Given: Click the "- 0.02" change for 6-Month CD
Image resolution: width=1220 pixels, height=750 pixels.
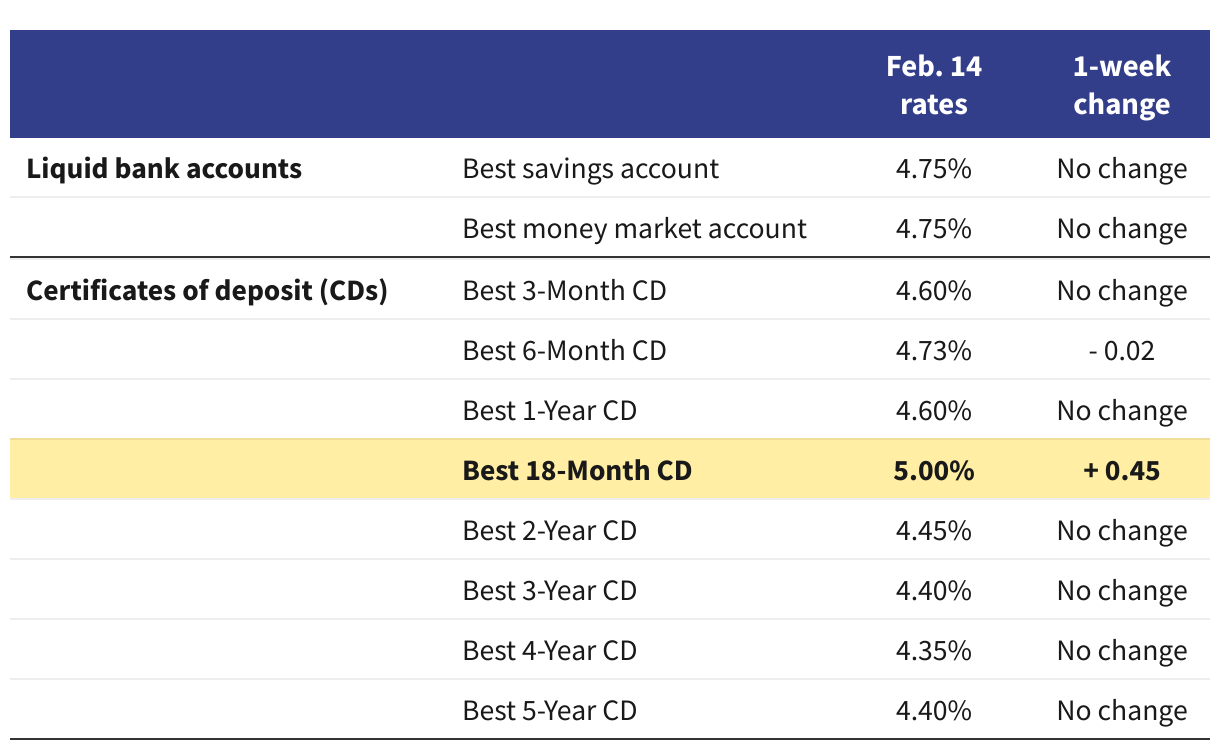Looking at the screenshot, I should click(1121, 351).
